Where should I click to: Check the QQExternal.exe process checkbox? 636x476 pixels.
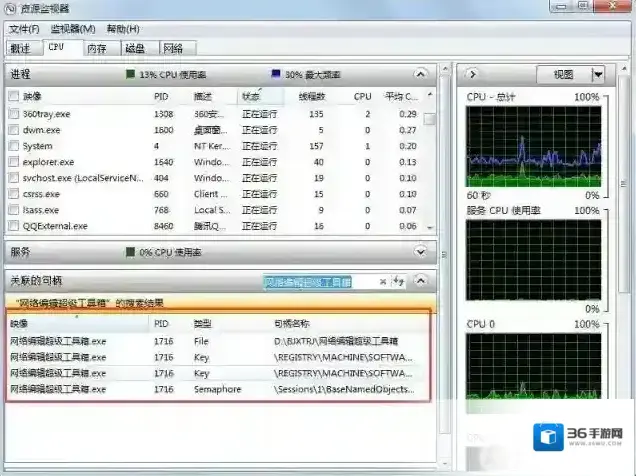coord(14,226)
